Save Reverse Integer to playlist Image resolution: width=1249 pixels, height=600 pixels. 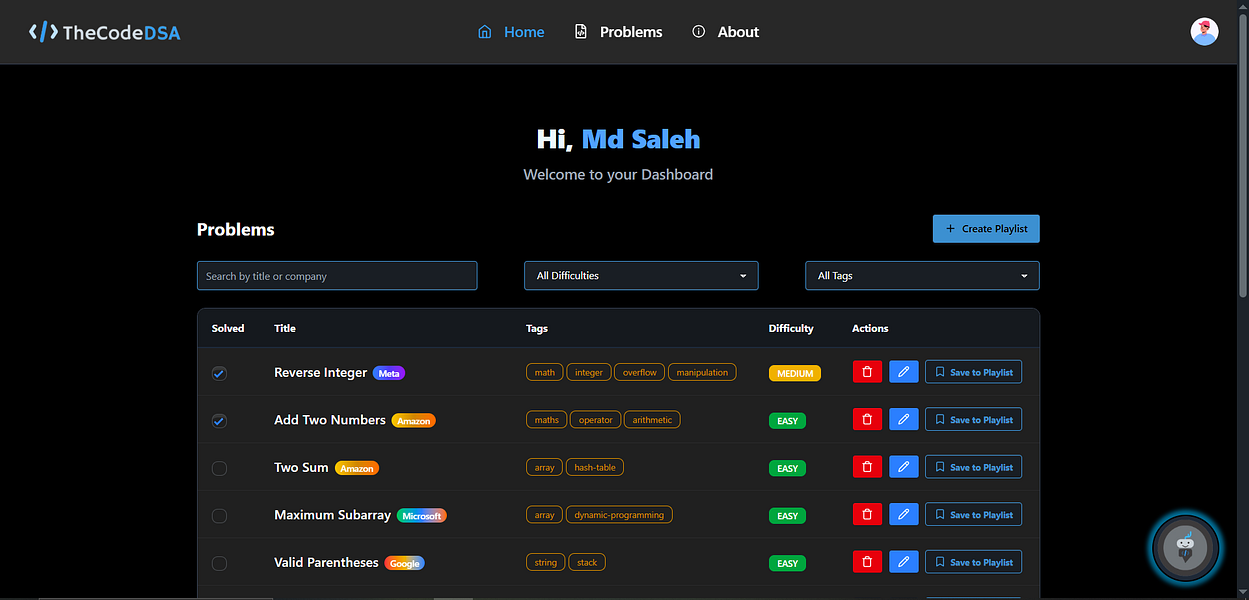pyautogui.click(x=973, y=372)
